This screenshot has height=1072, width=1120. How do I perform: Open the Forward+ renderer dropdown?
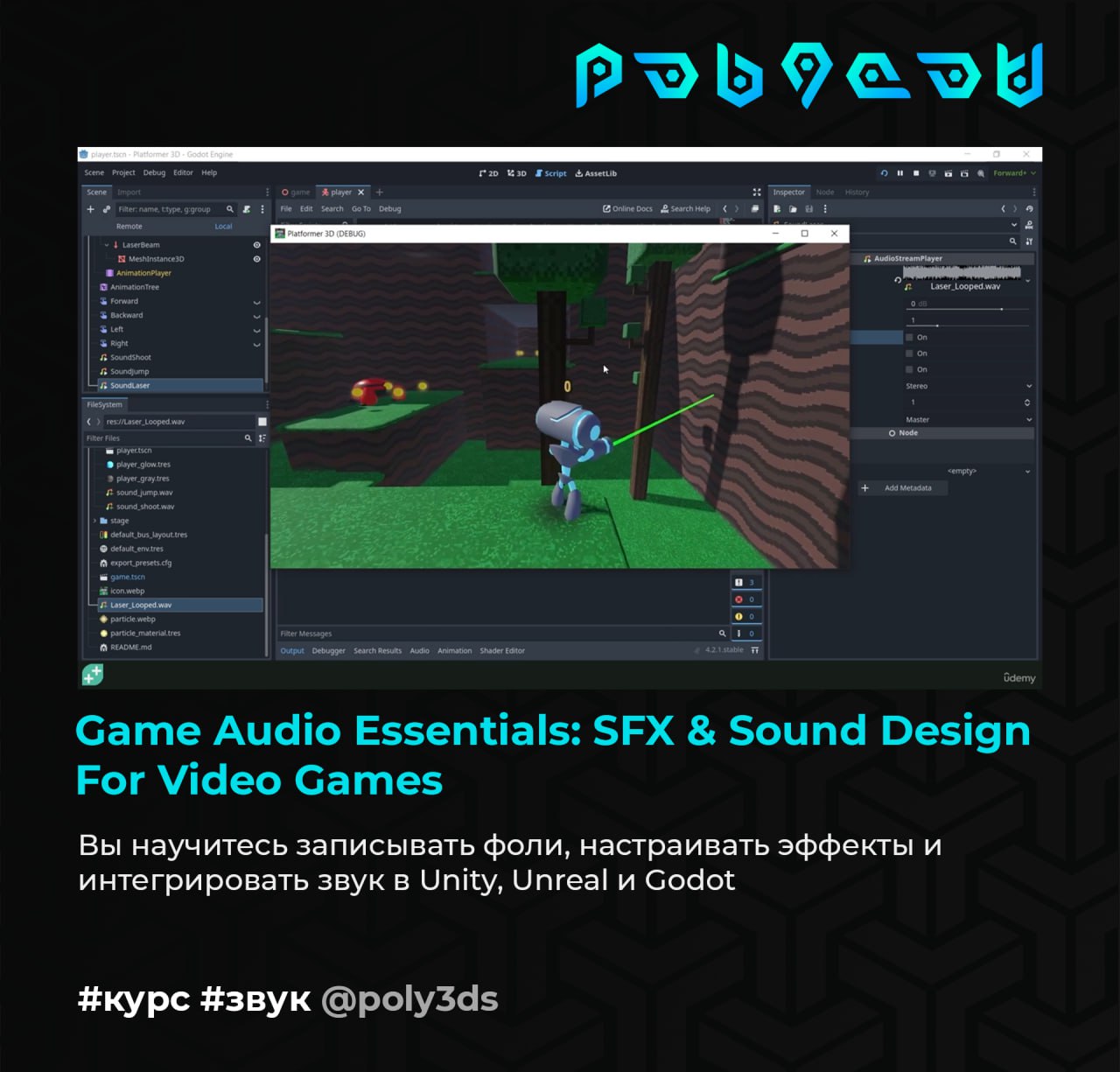click(x=1014, y=173)
